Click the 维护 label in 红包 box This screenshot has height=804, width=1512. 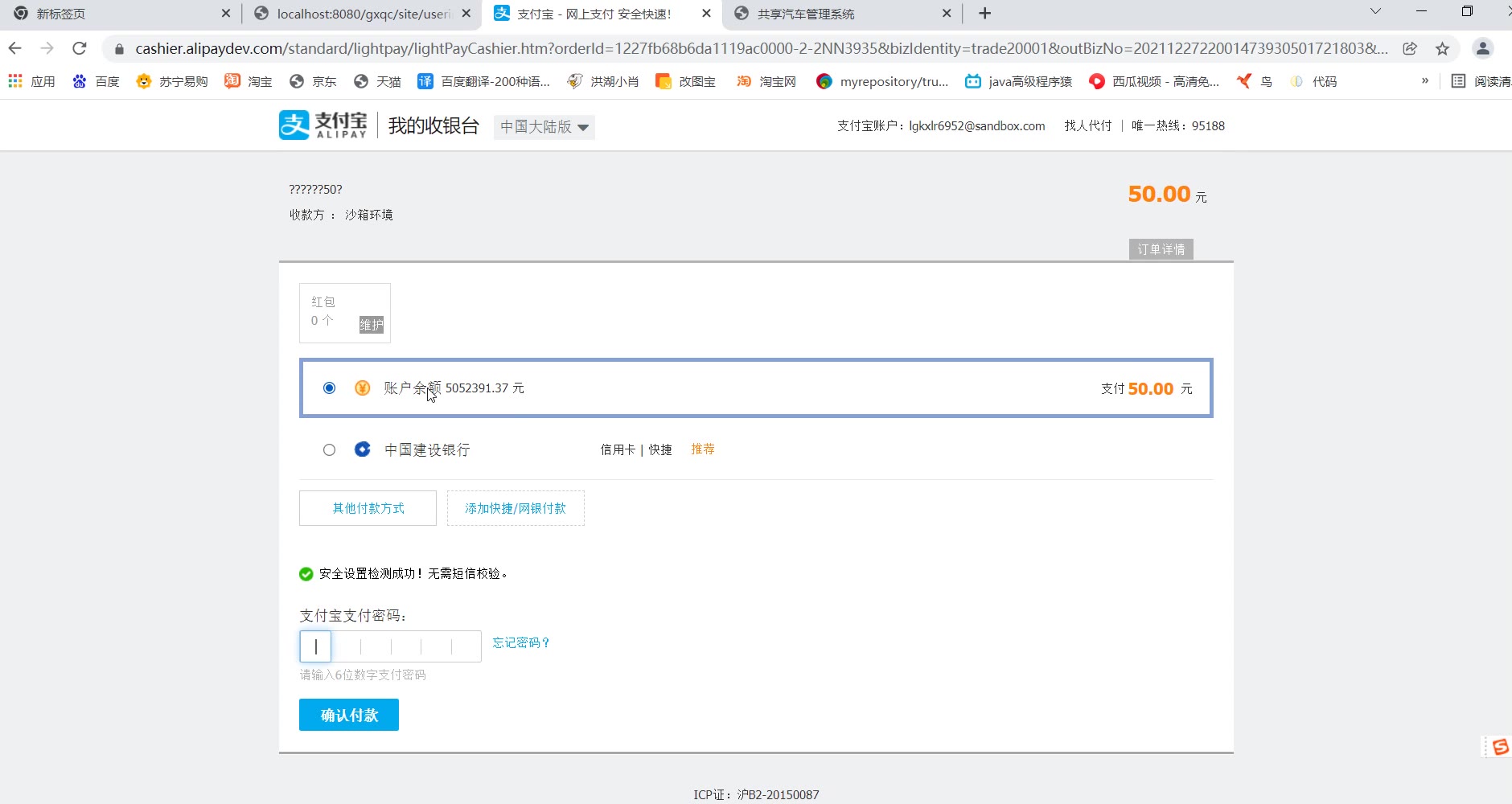click(x=372, y=325)
